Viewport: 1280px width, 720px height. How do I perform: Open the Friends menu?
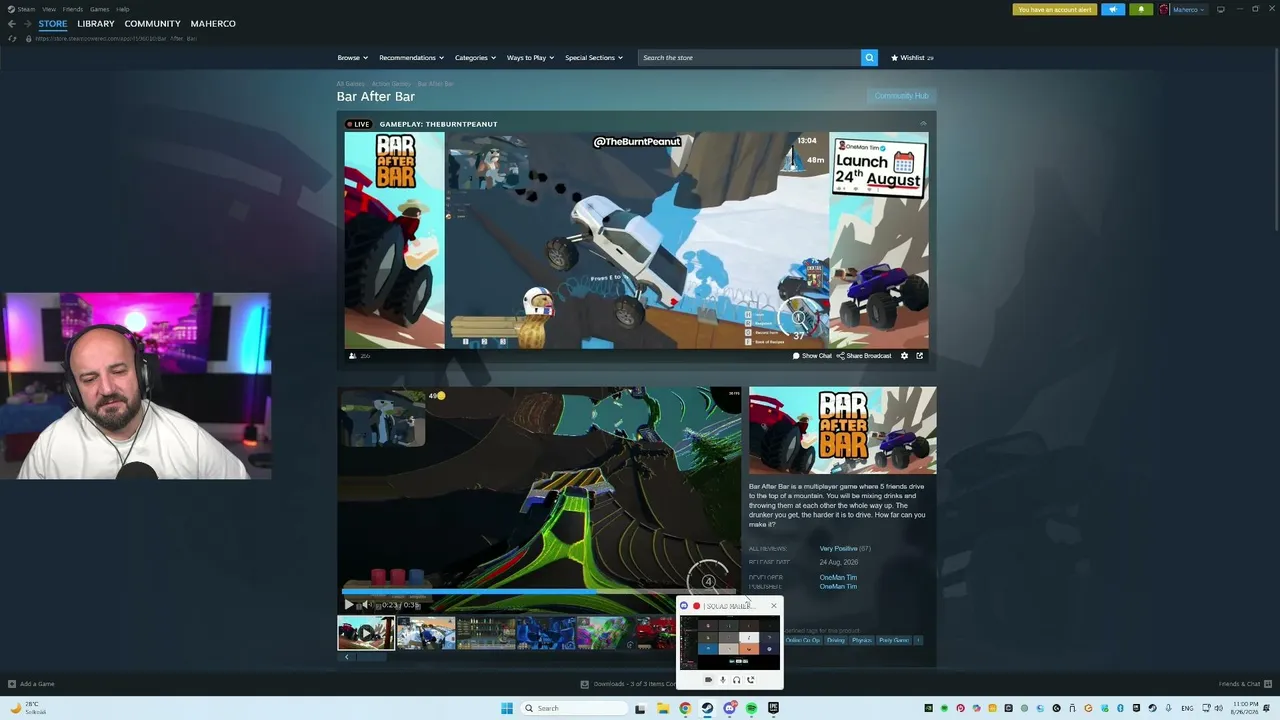73,9
